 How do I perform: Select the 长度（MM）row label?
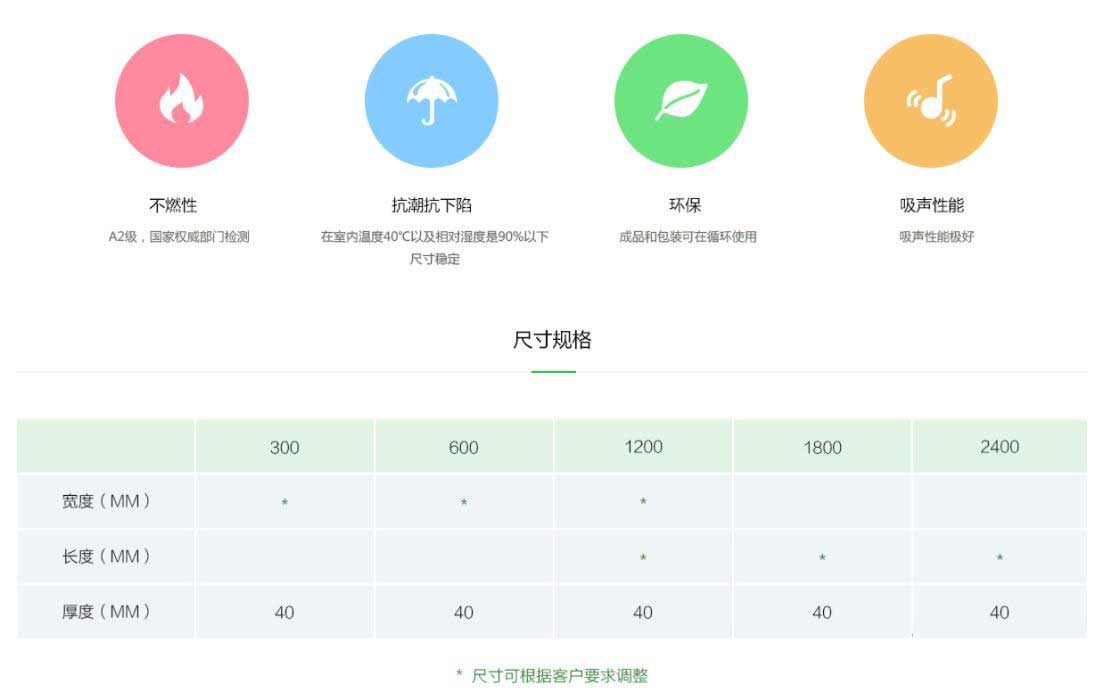point(106,557)
